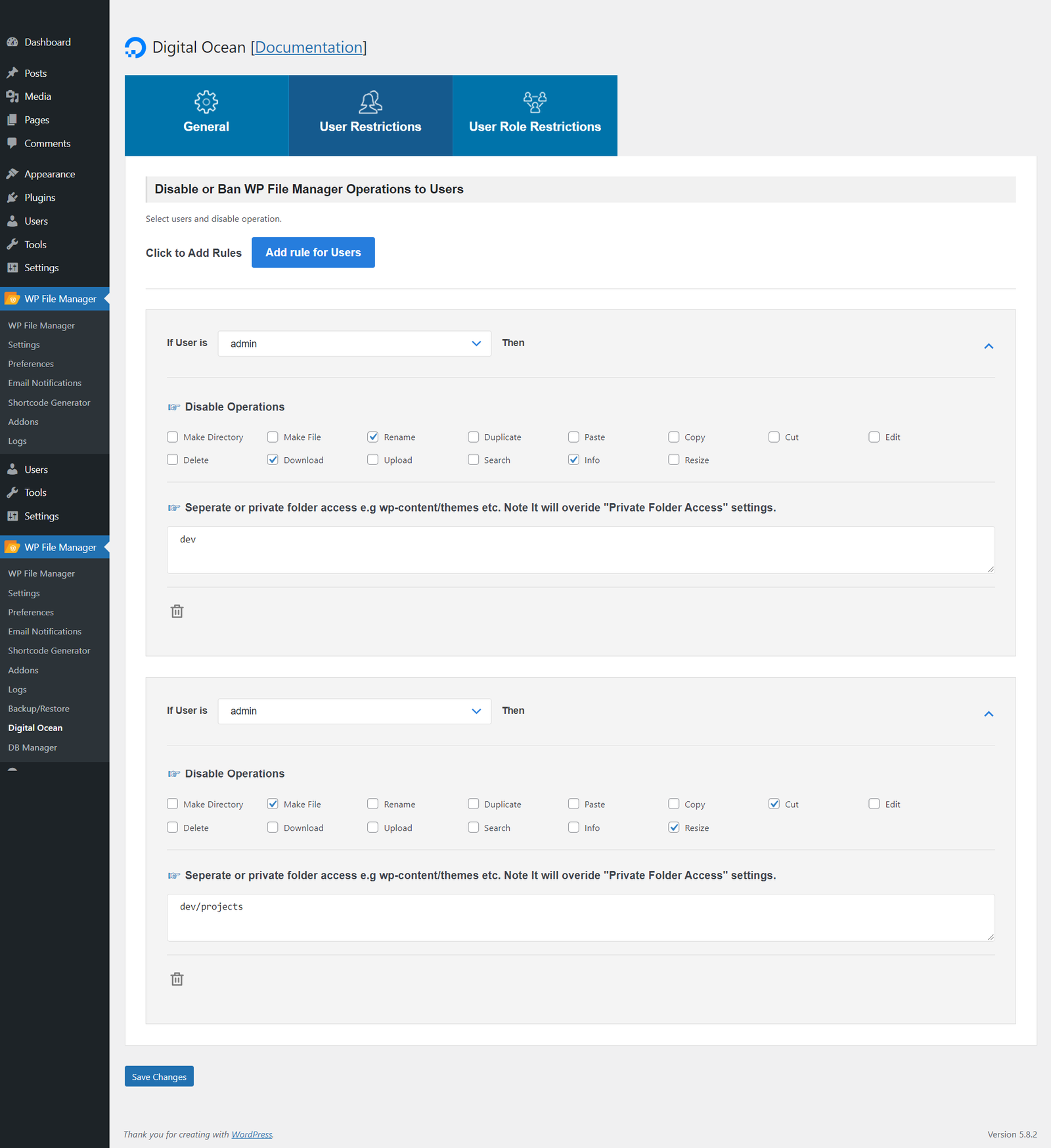Click the Comments bubble icon
Viewport: 1051px width, 1148px height.
pyautogui.click(x=12, y=143)
